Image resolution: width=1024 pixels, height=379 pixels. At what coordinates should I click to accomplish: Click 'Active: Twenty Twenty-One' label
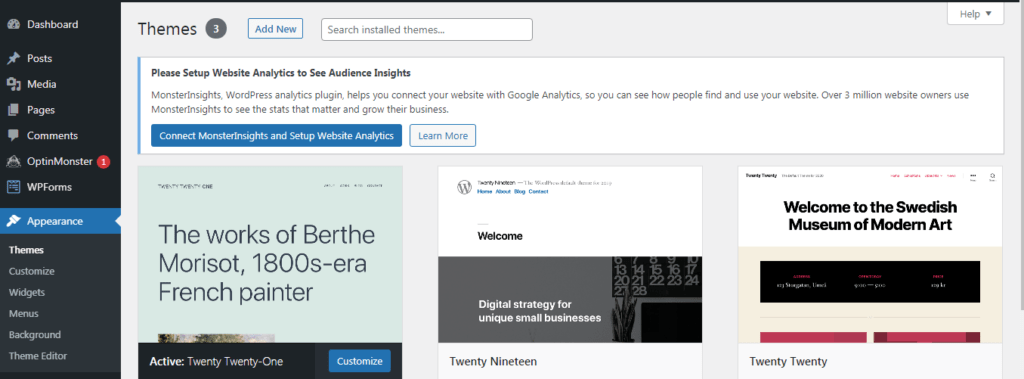[216, 361]
